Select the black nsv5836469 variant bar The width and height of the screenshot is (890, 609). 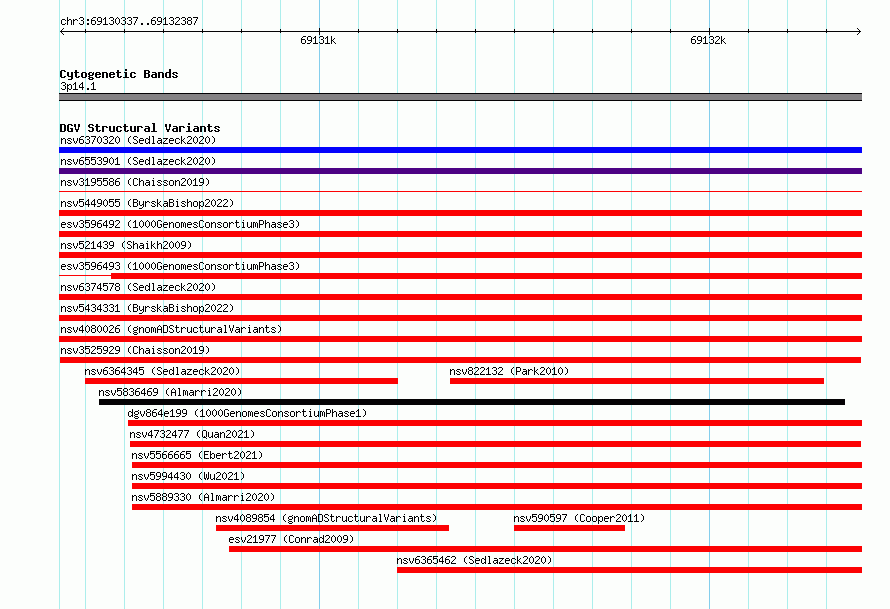[x=472, y=402]
